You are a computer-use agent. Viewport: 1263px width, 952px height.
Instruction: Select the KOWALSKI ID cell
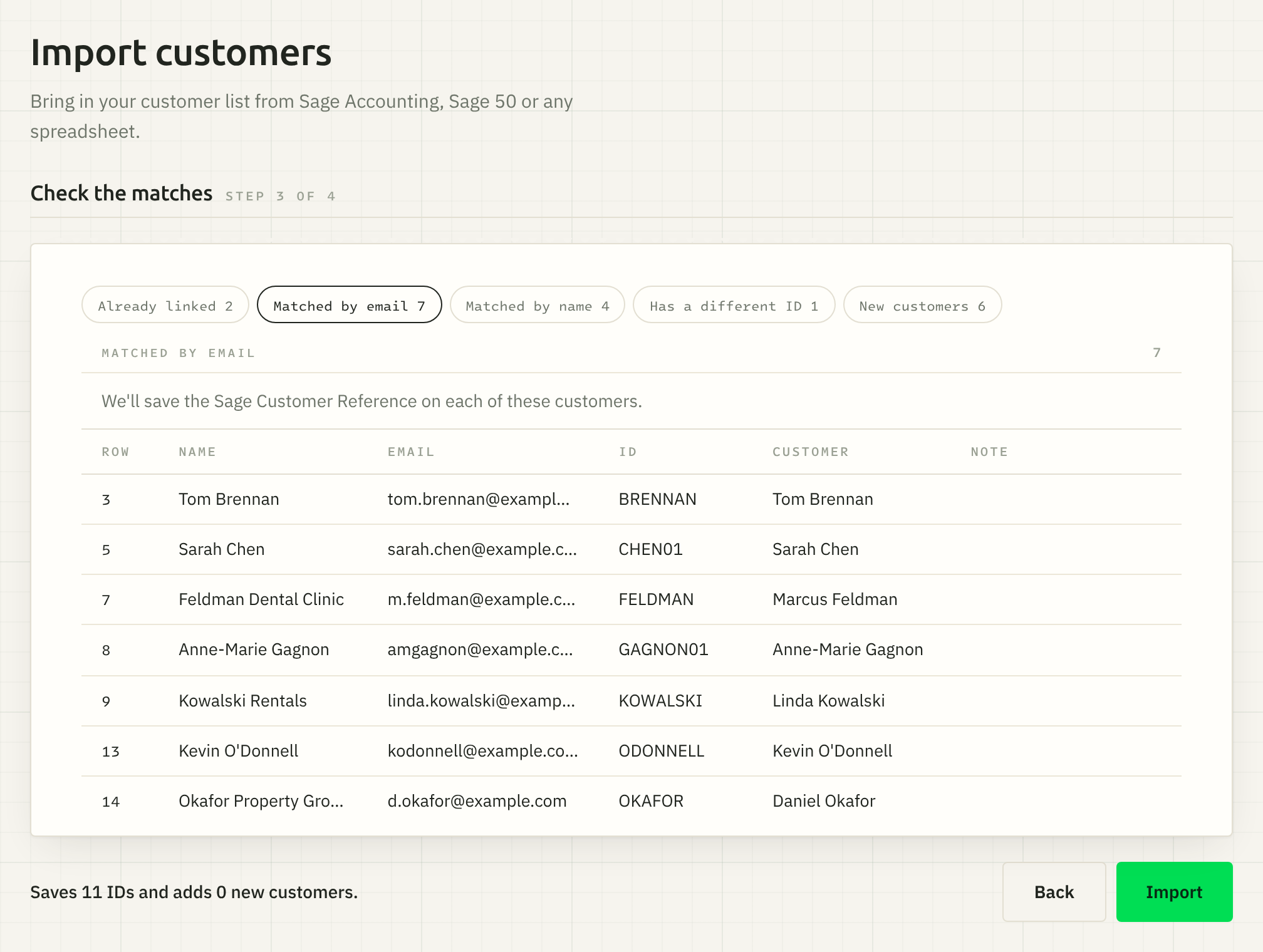pos(660,701)
